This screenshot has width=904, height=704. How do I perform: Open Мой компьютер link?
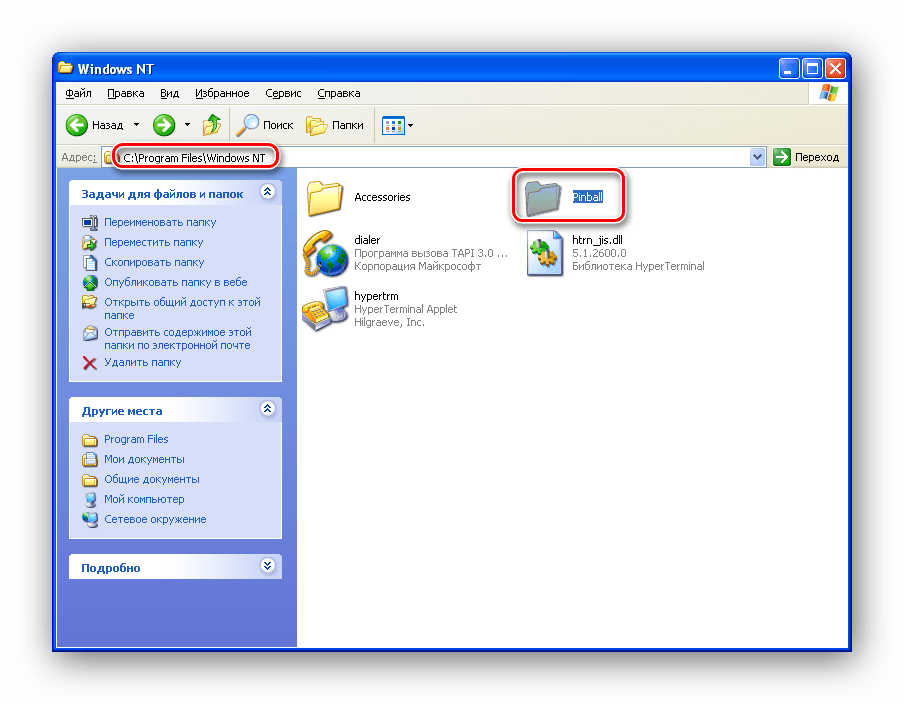144,499
